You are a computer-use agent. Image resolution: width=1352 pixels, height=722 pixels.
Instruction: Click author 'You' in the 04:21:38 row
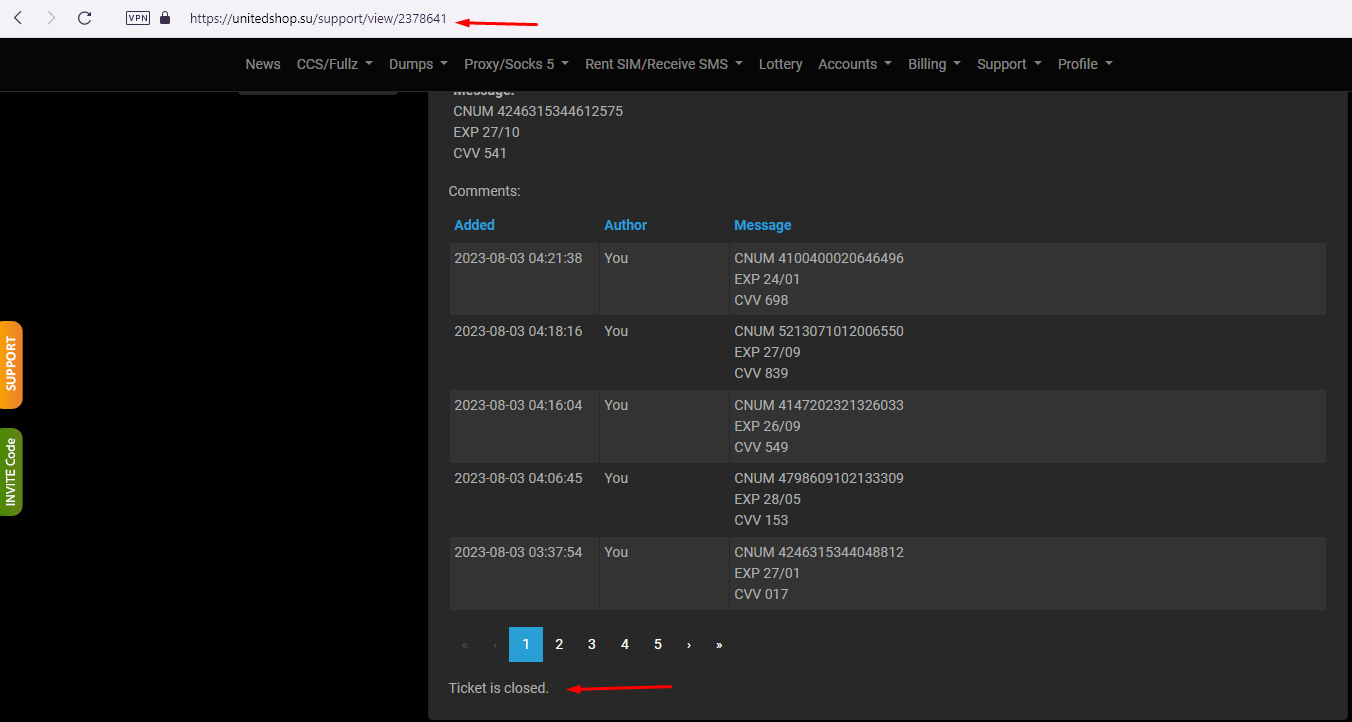tap(616, 258)
